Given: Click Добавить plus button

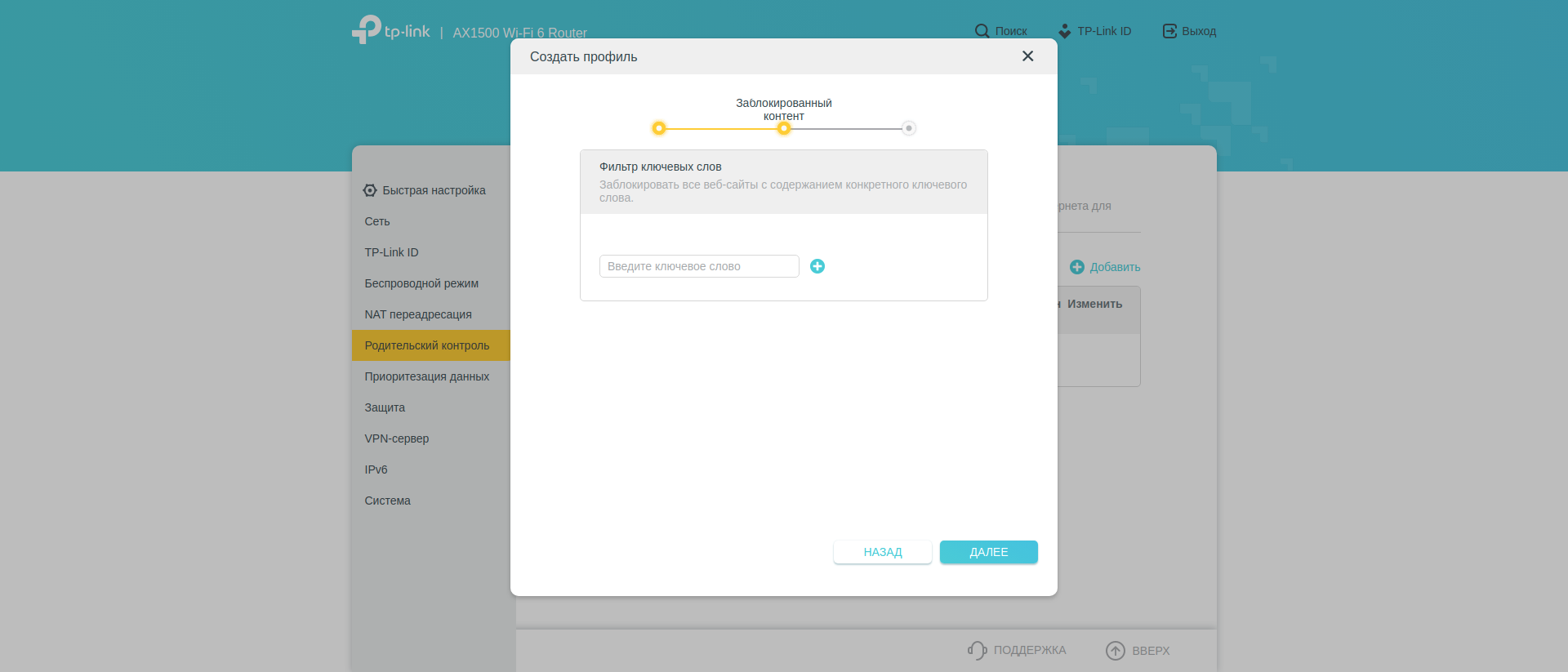Looking at the screenshot, I should pyautogui.click(x=1077, y=267).
